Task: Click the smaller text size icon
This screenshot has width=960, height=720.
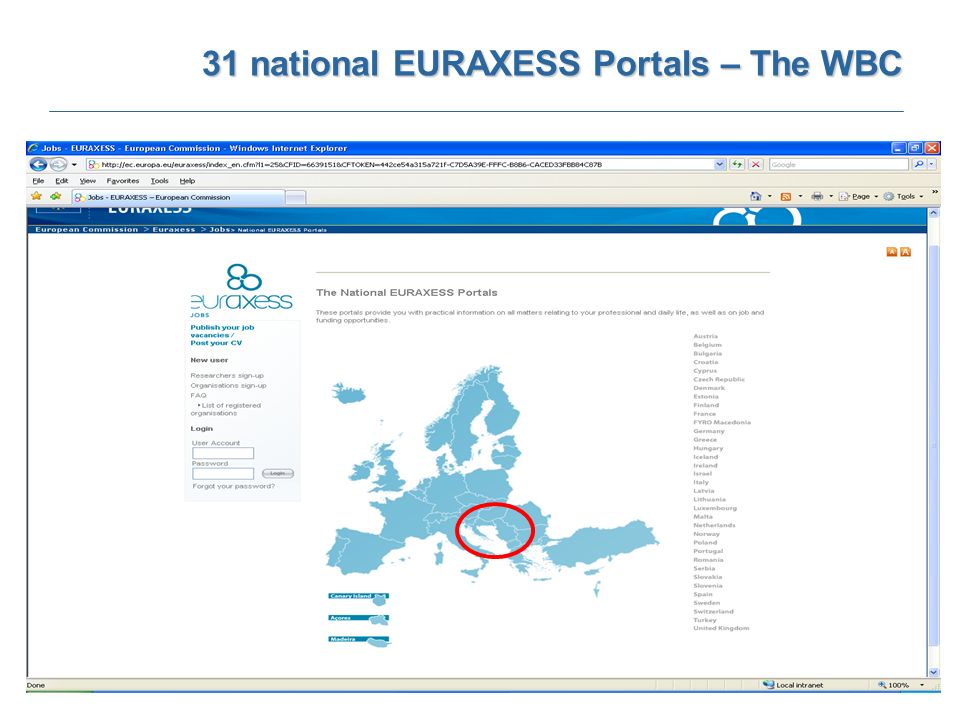Action: pos(892,252)
